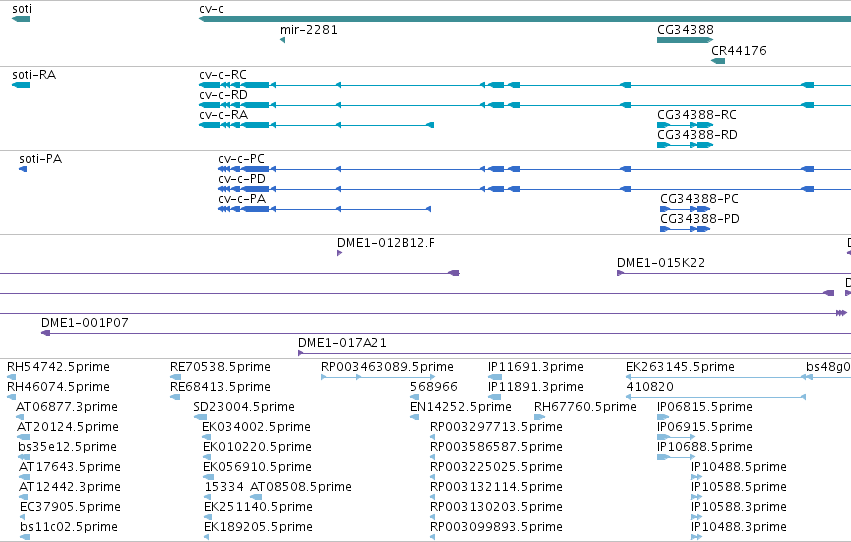This screenshot has width=851, height=542.
Task: Select EST AT20124.5prime
Action: tap(68, 427)
